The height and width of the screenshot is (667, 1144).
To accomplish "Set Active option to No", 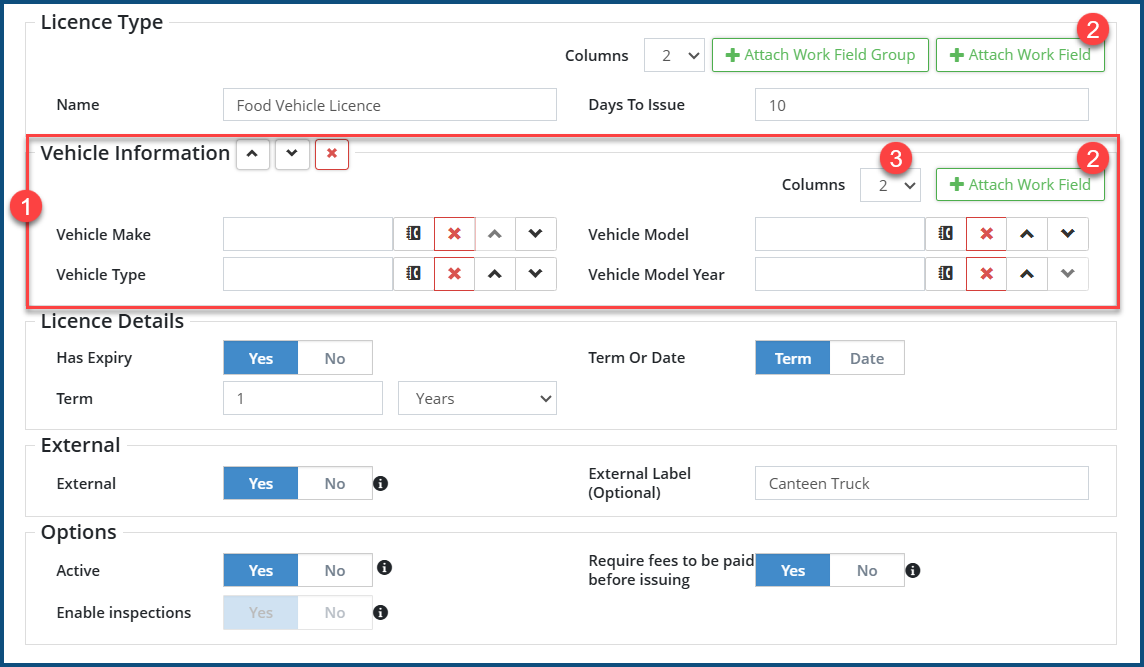I will [x=335, y=570].
